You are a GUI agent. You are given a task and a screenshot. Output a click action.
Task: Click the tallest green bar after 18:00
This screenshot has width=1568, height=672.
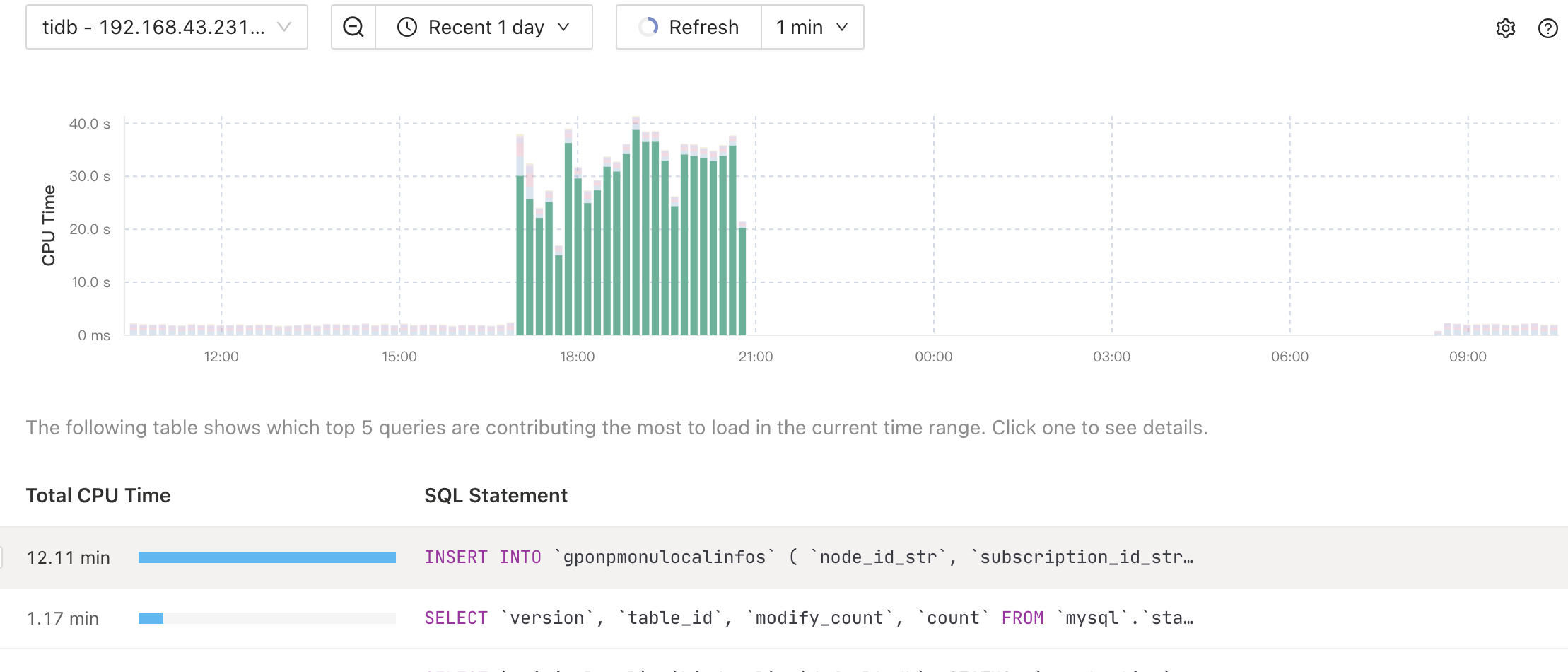tap(636, 232)
